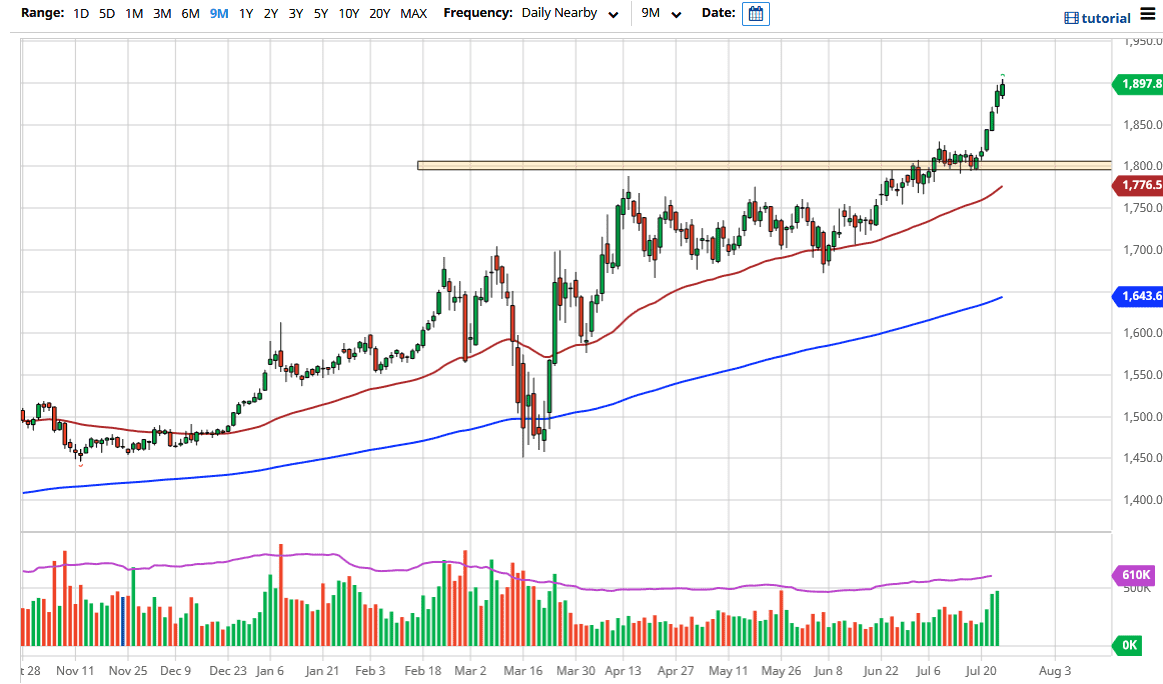
Task: Expand the 9M period dropdown
Action: (661, 13)
